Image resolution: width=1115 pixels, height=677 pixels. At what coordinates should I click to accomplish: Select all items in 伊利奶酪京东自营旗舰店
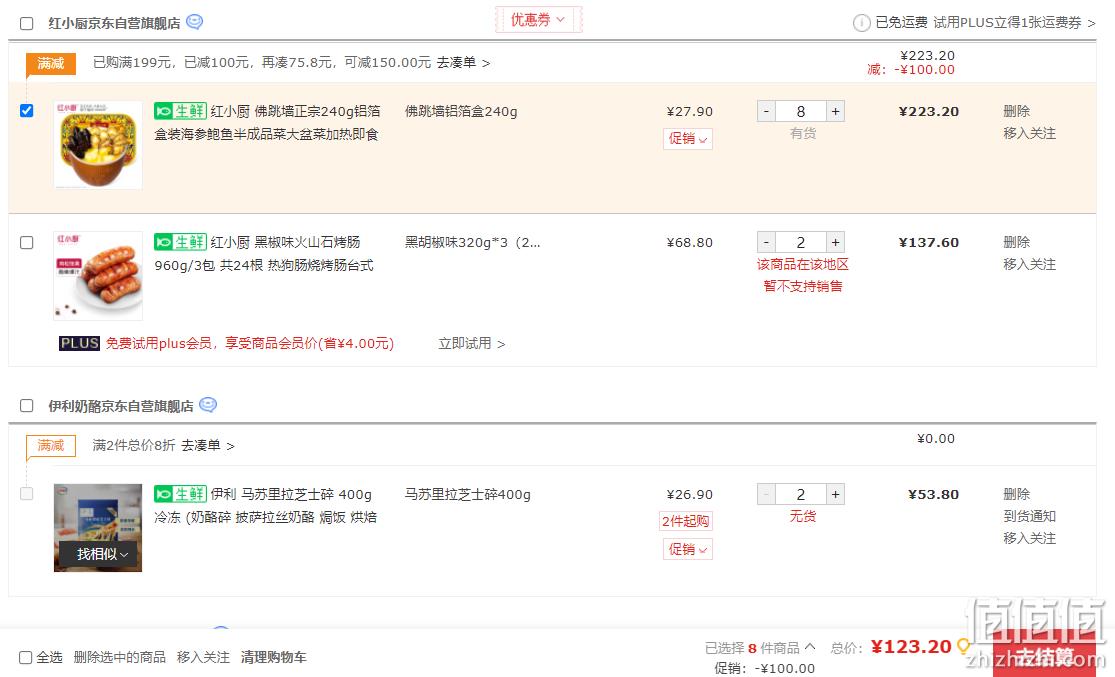26,405
